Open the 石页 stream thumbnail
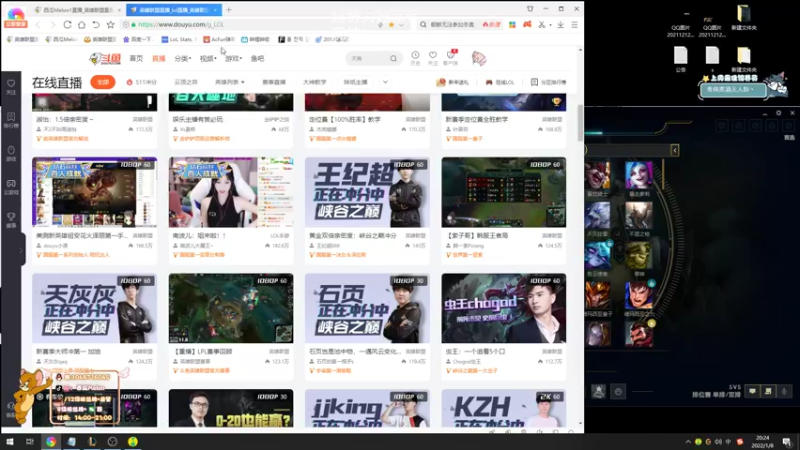 [x=367, y=308]
